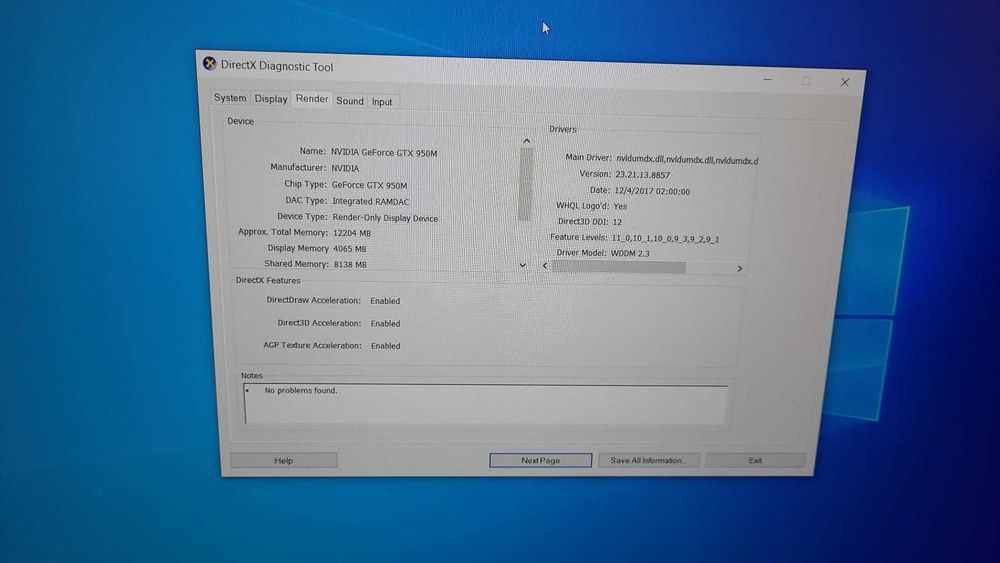Click driver date '12/4/2017 02:00:00'

pos(652,191)
